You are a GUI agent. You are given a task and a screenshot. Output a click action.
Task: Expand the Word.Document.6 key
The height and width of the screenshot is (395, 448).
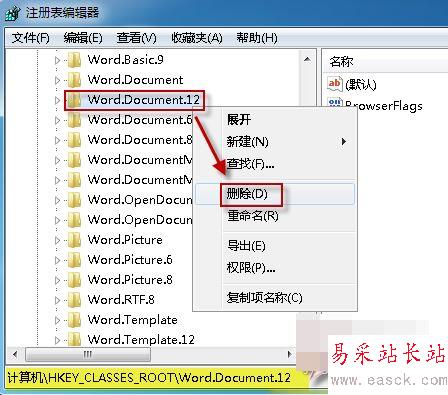57,120
